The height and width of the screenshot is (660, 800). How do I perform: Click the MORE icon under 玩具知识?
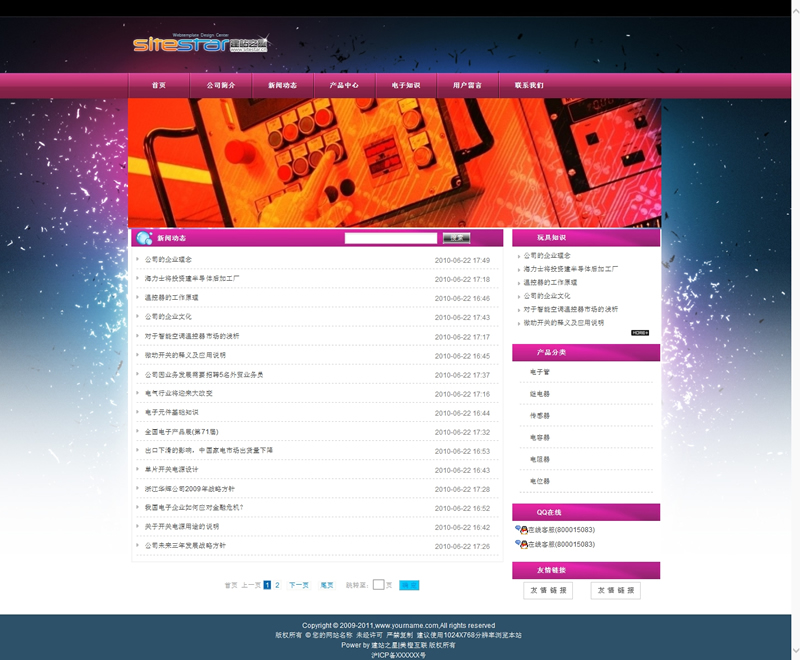click(x=640, y=332)
